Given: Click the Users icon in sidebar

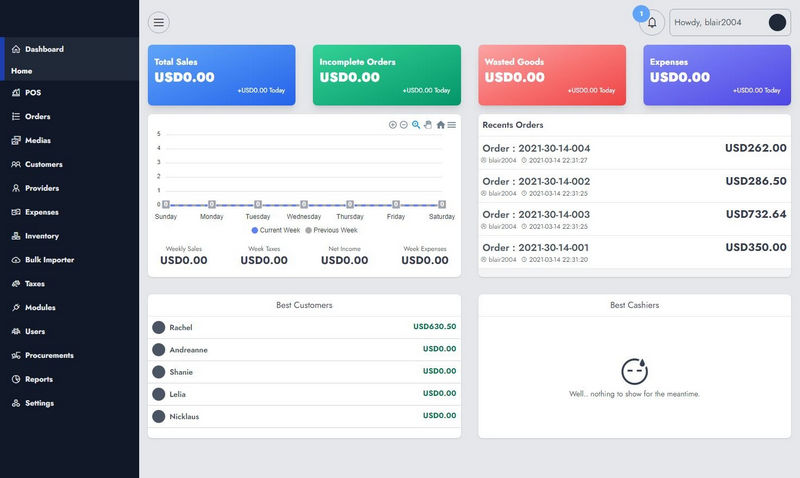Looking at the screenshot, I should click(16, 331).
